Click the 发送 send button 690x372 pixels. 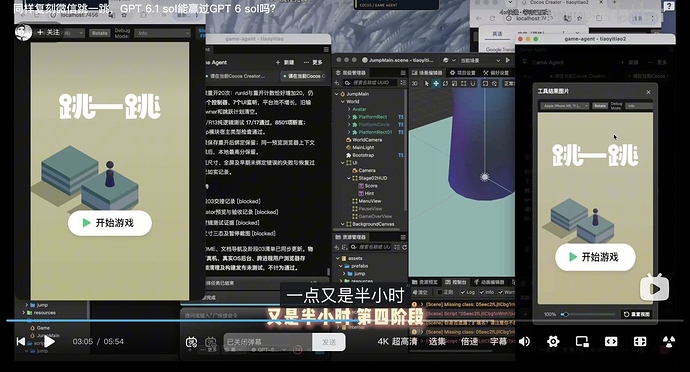pyautogui.click(x=329, y=342)
